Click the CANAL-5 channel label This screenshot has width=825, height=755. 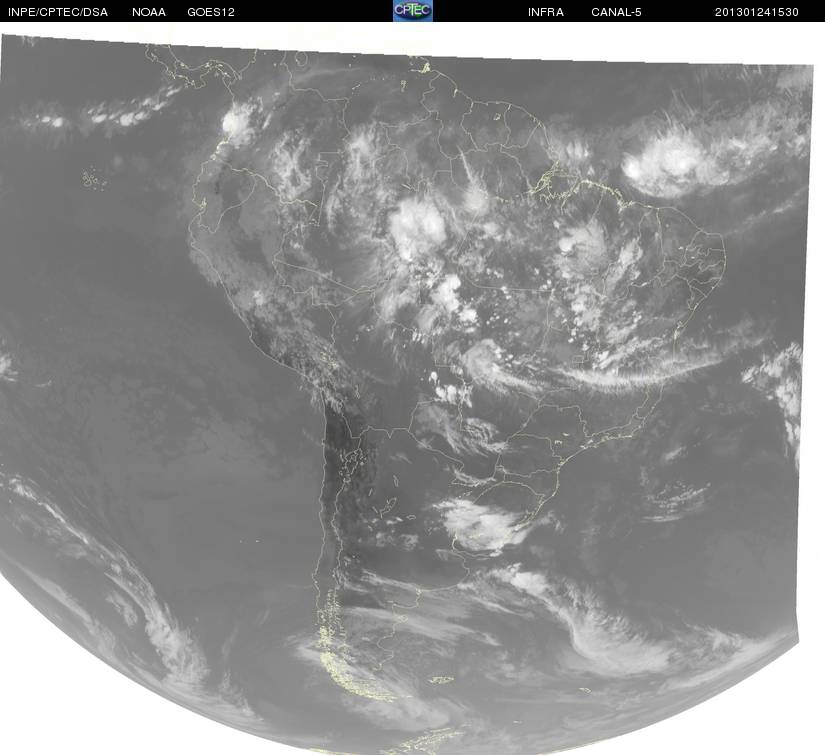click(x=616, y=12)
